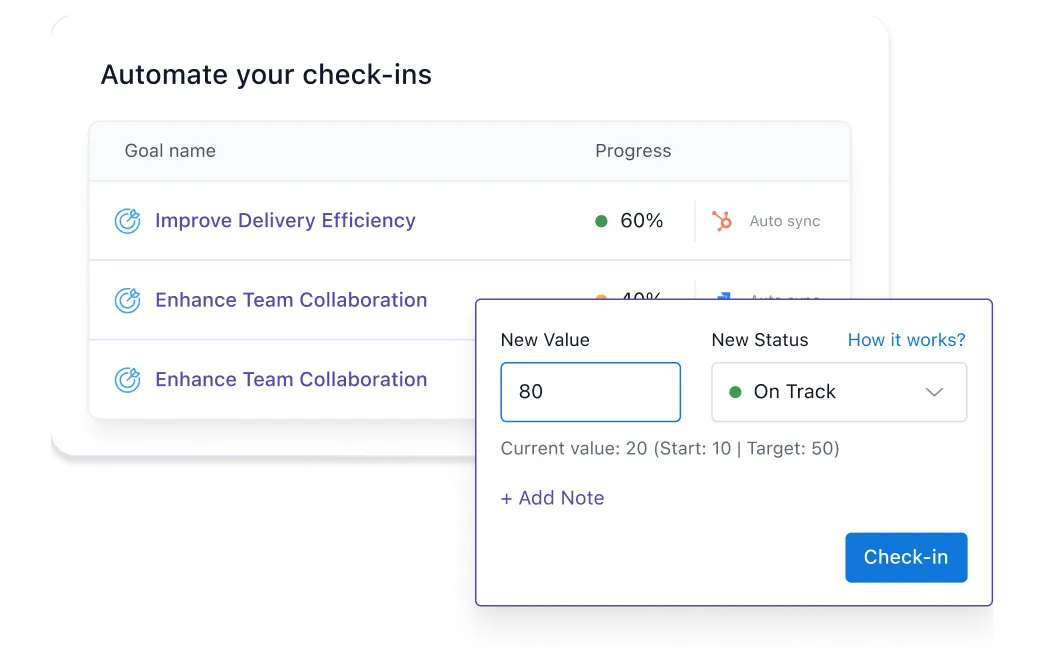Image resolution: width=1042 pixels, height=662 pixels.
Task: Click the orange status dot beside 40%
Action: 601,297
